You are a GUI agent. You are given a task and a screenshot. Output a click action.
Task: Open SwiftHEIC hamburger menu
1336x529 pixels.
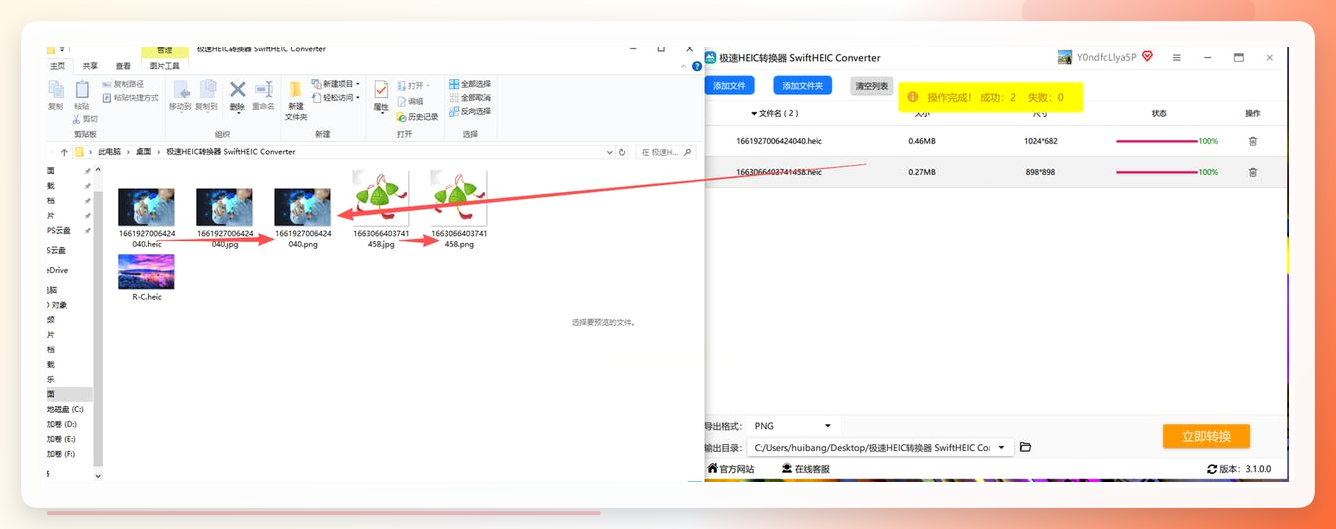pyautogui.click(x=1177, y=58)
